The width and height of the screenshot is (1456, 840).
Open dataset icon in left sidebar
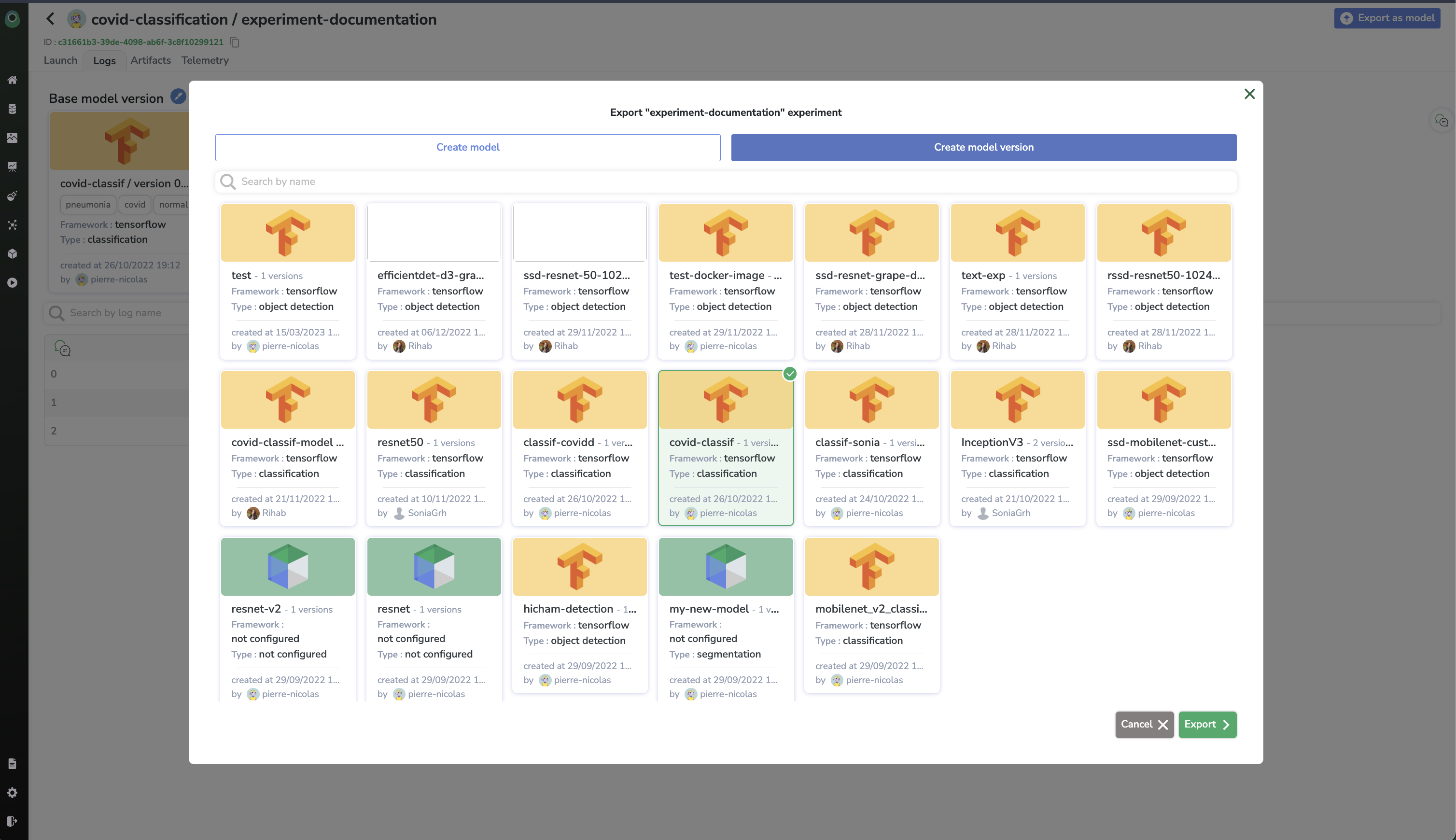(x=12, y=109)
